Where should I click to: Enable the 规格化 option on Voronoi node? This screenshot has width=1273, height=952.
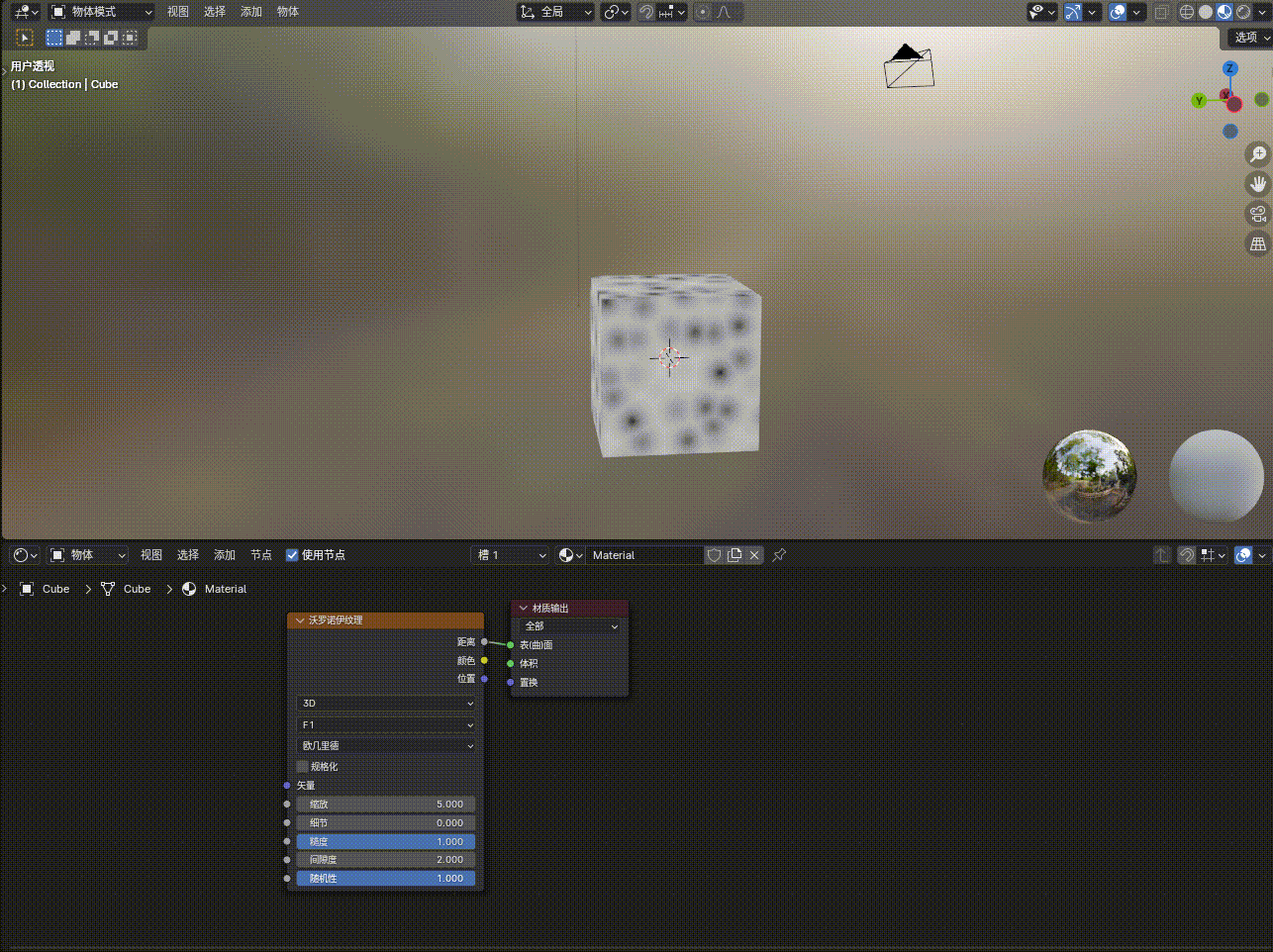[302, 766]
